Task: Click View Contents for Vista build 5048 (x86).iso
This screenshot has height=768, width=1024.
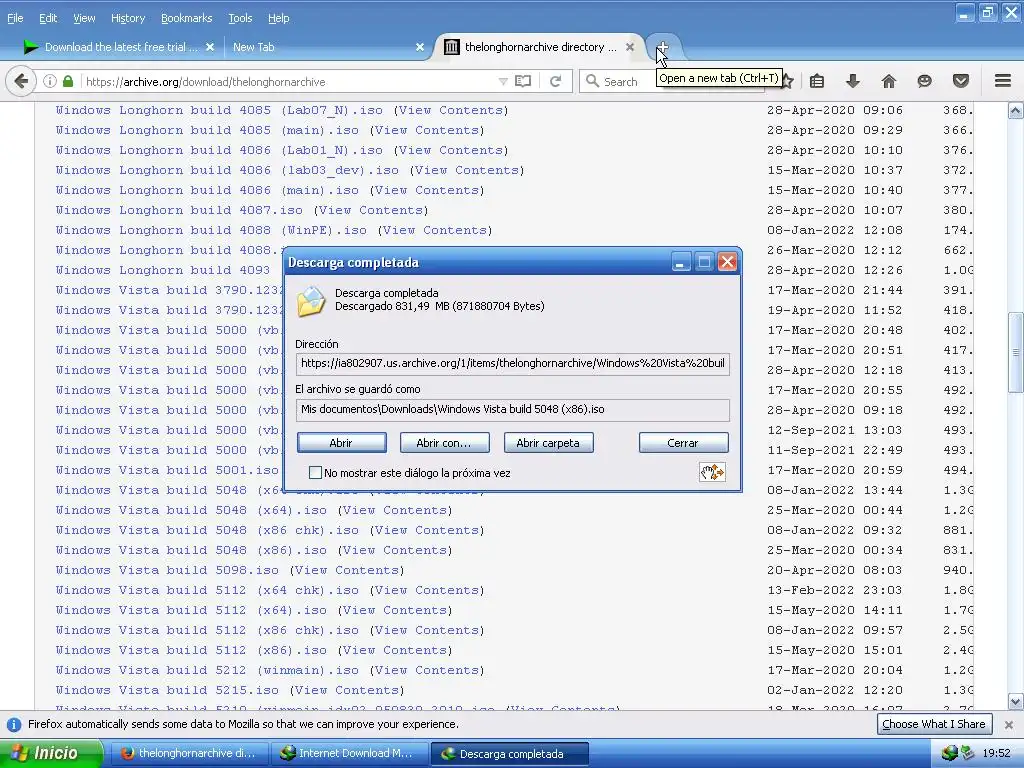Action: click(x=396, y=550)
